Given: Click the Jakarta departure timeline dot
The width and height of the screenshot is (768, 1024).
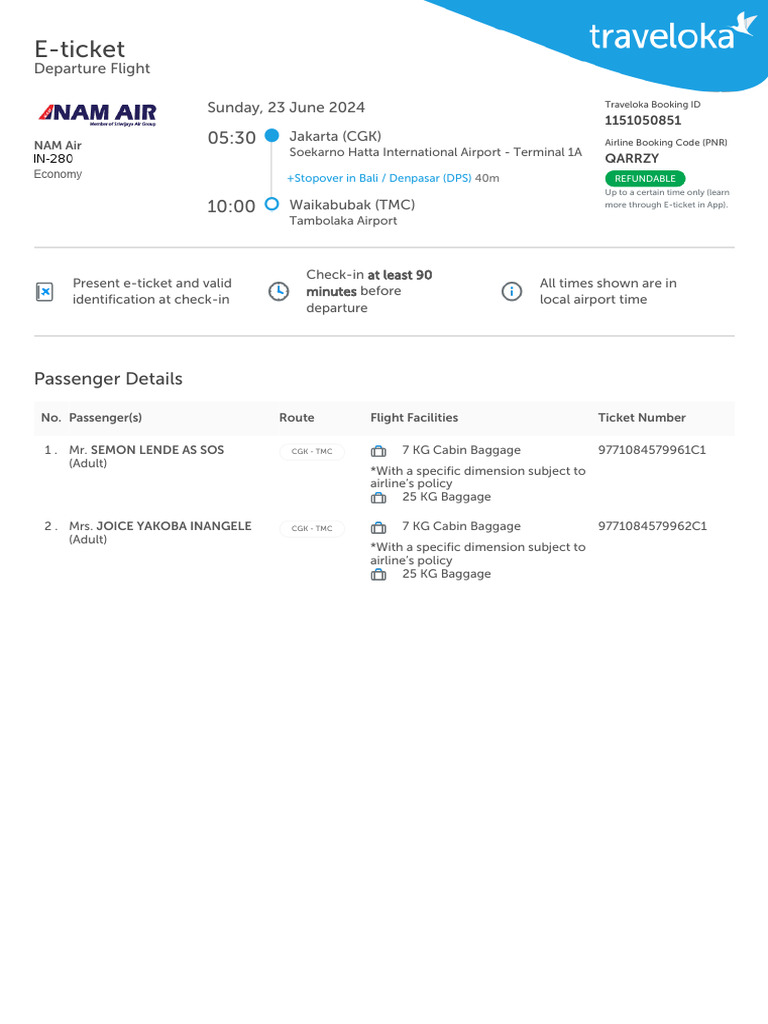Looking at the screenshot, I should (x=271, y=136).
